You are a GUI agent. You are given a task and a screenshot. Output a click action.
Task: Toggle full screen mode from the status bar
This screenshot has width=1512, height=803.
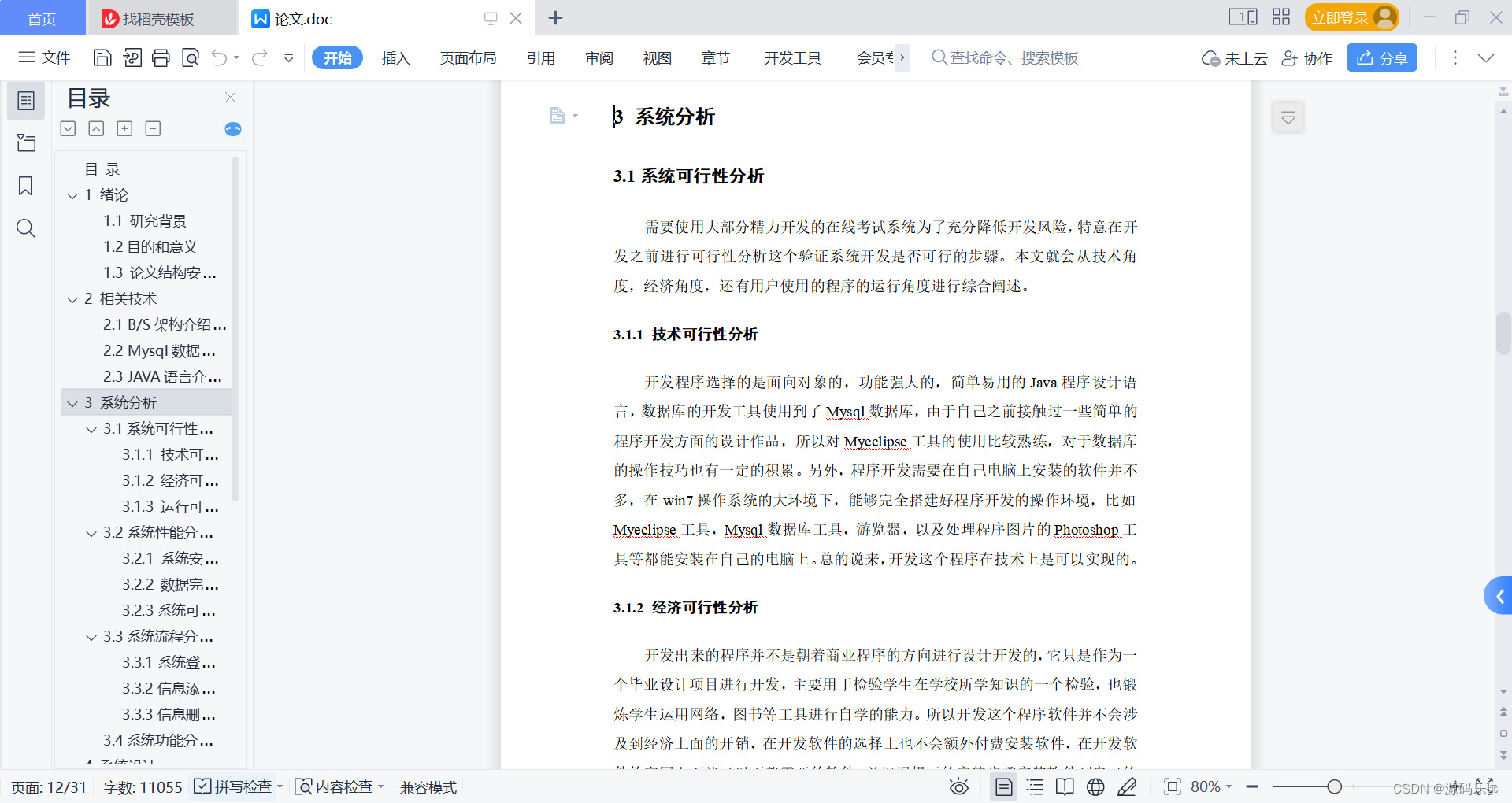click(x=1173, y=786)
